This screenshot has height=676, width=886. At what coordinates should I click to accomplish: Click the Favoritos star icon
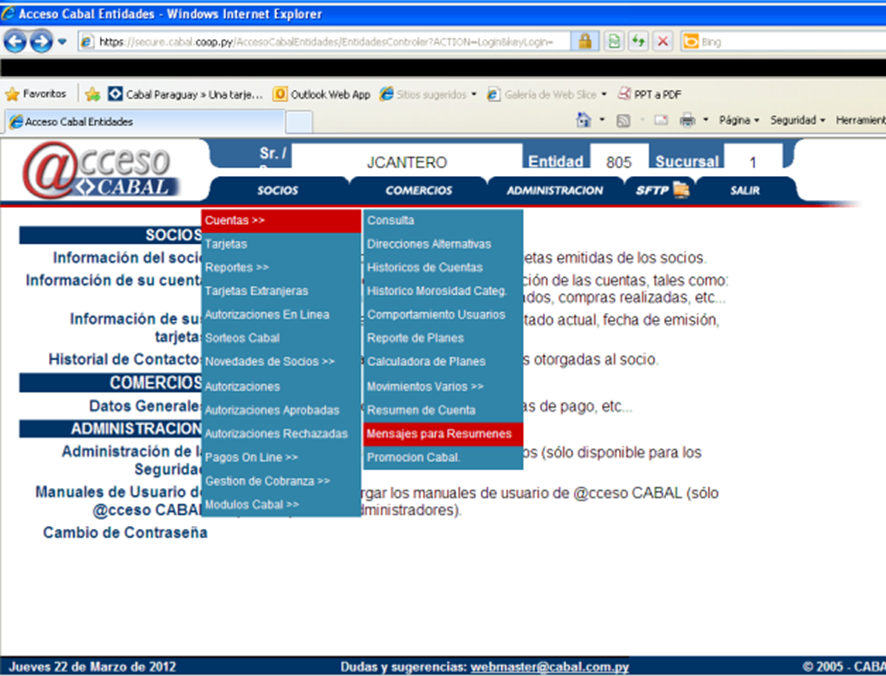tap(13, 94)
